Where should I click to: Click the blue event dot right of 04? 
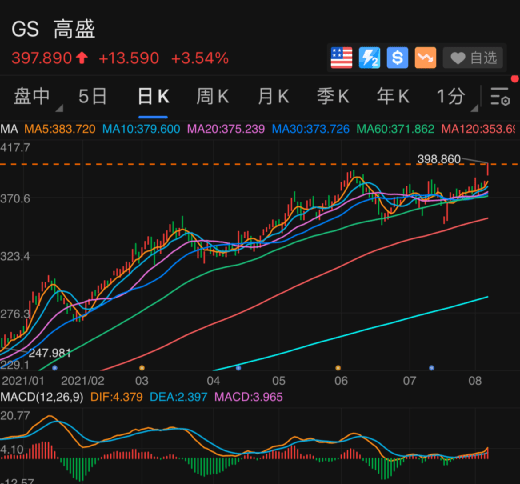[x=238, y=368]
